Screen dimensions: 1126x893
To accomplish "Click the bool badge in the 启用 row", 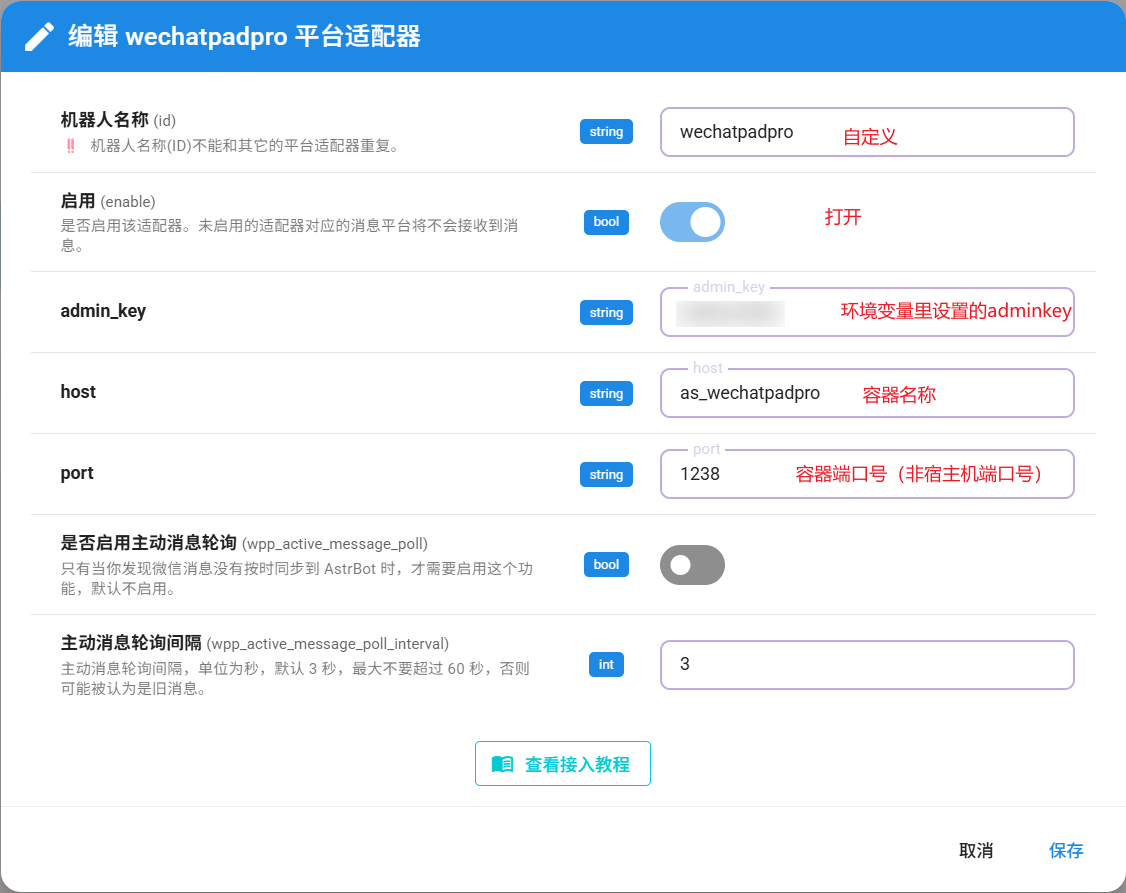I will tap(606, 222).
